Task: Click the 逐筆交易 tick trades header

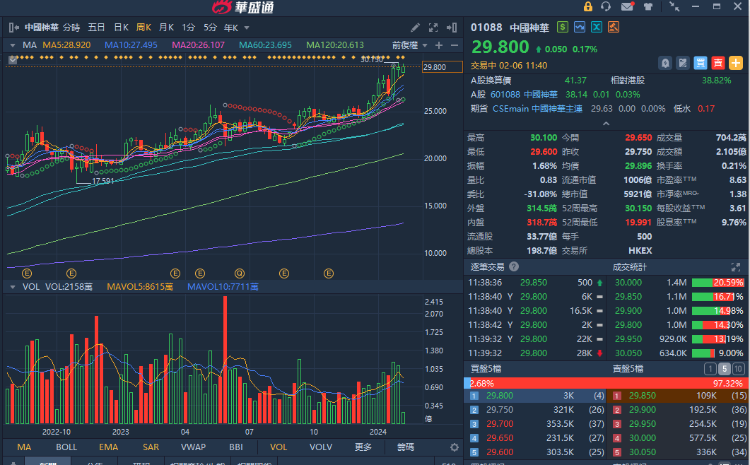Action: 487,267
